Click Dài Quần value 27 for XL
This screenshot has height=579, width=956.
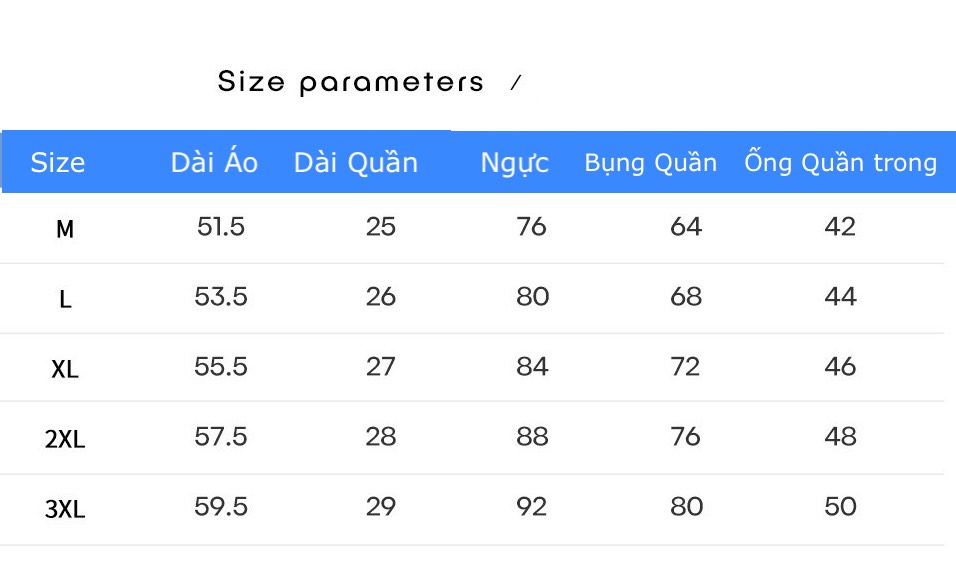[x=381, y=367]
